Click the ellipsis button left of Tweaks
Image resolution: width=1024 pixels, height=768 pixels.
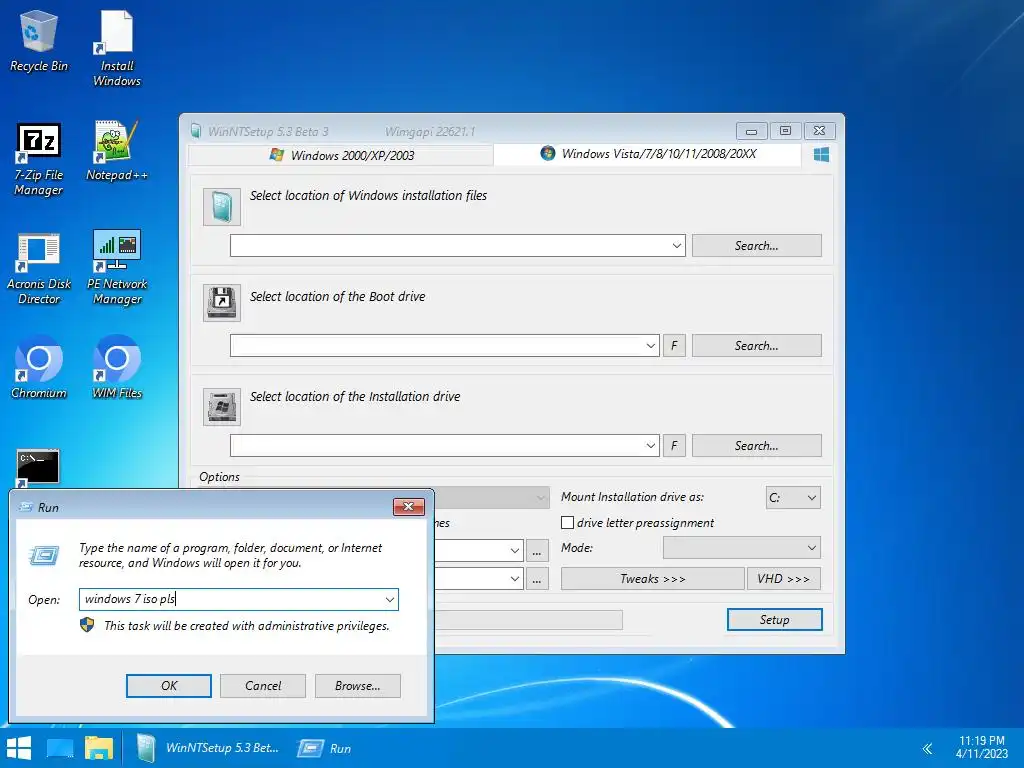point(537,579)
